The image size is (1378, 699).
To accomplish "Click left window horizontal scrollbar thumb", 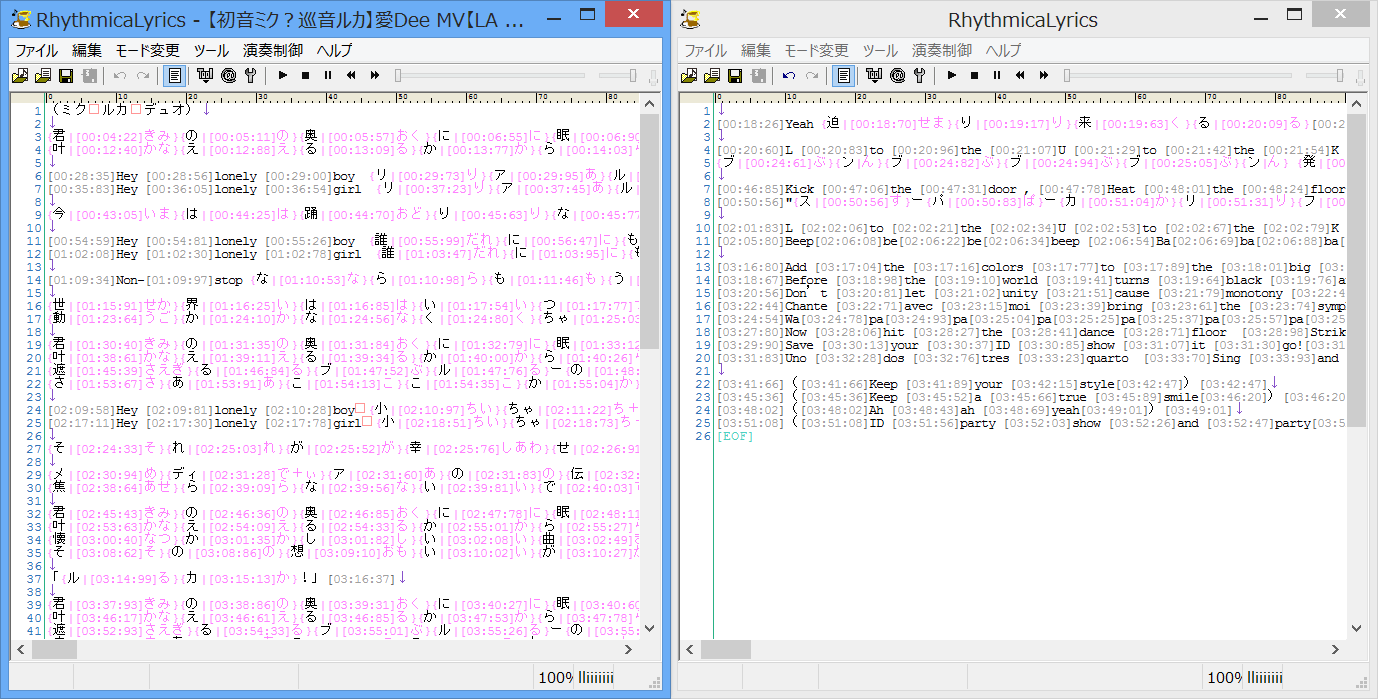I will 57,649.
